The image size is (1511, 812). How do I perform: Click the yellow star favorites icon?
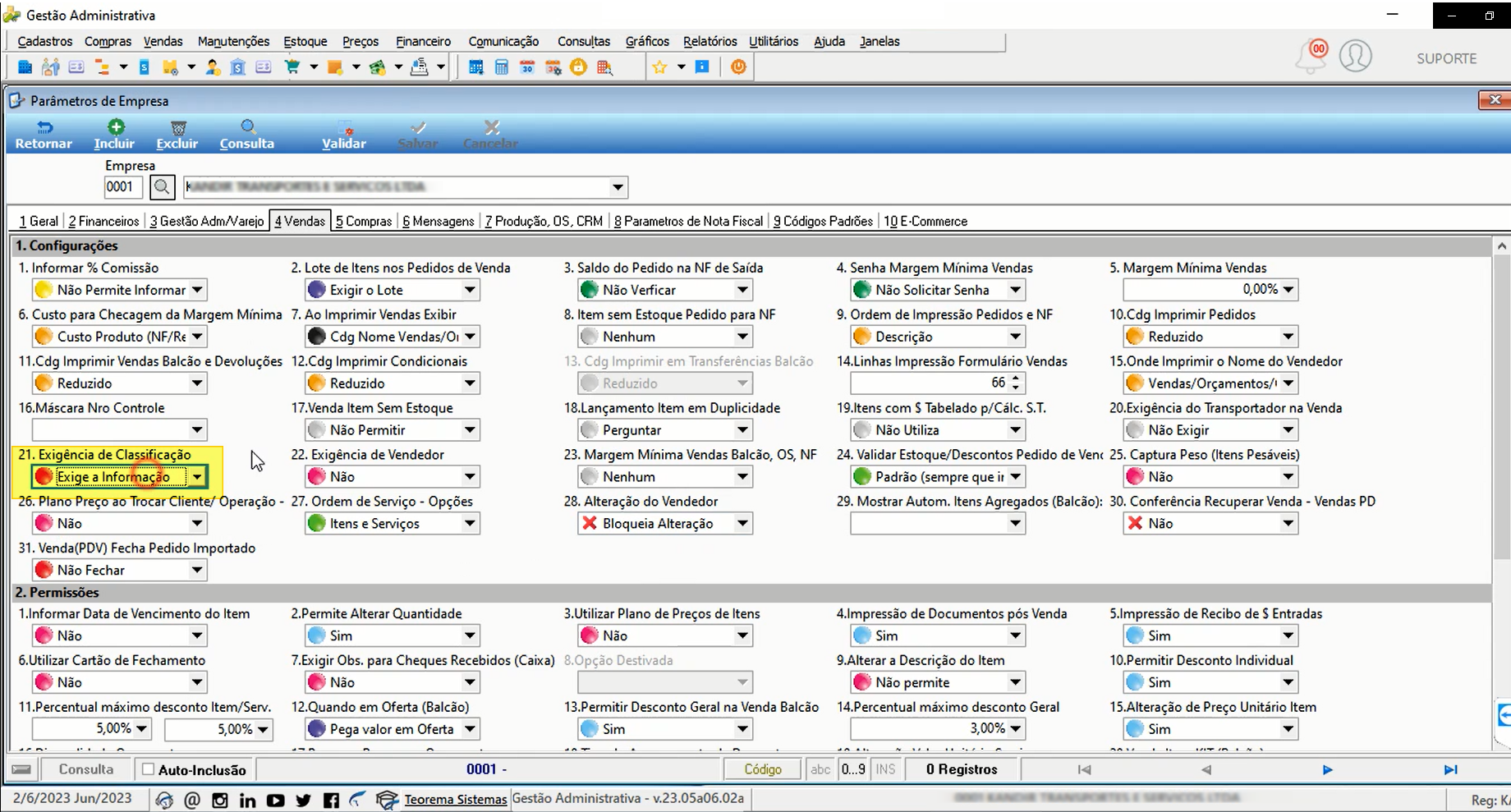point(659,67)
